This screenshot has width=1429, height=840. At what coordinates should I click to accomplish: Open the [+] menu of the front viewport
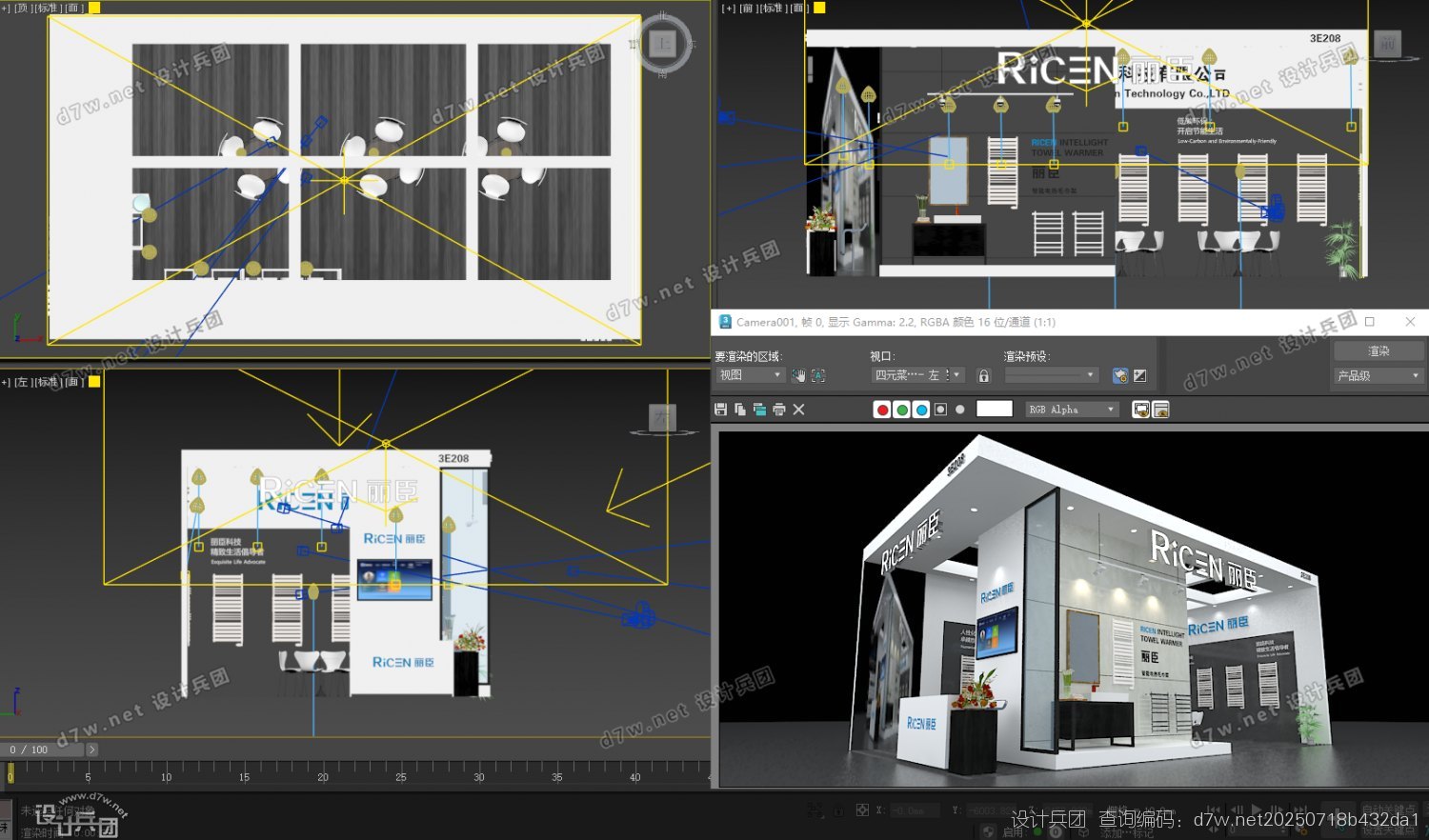(729, 8)
